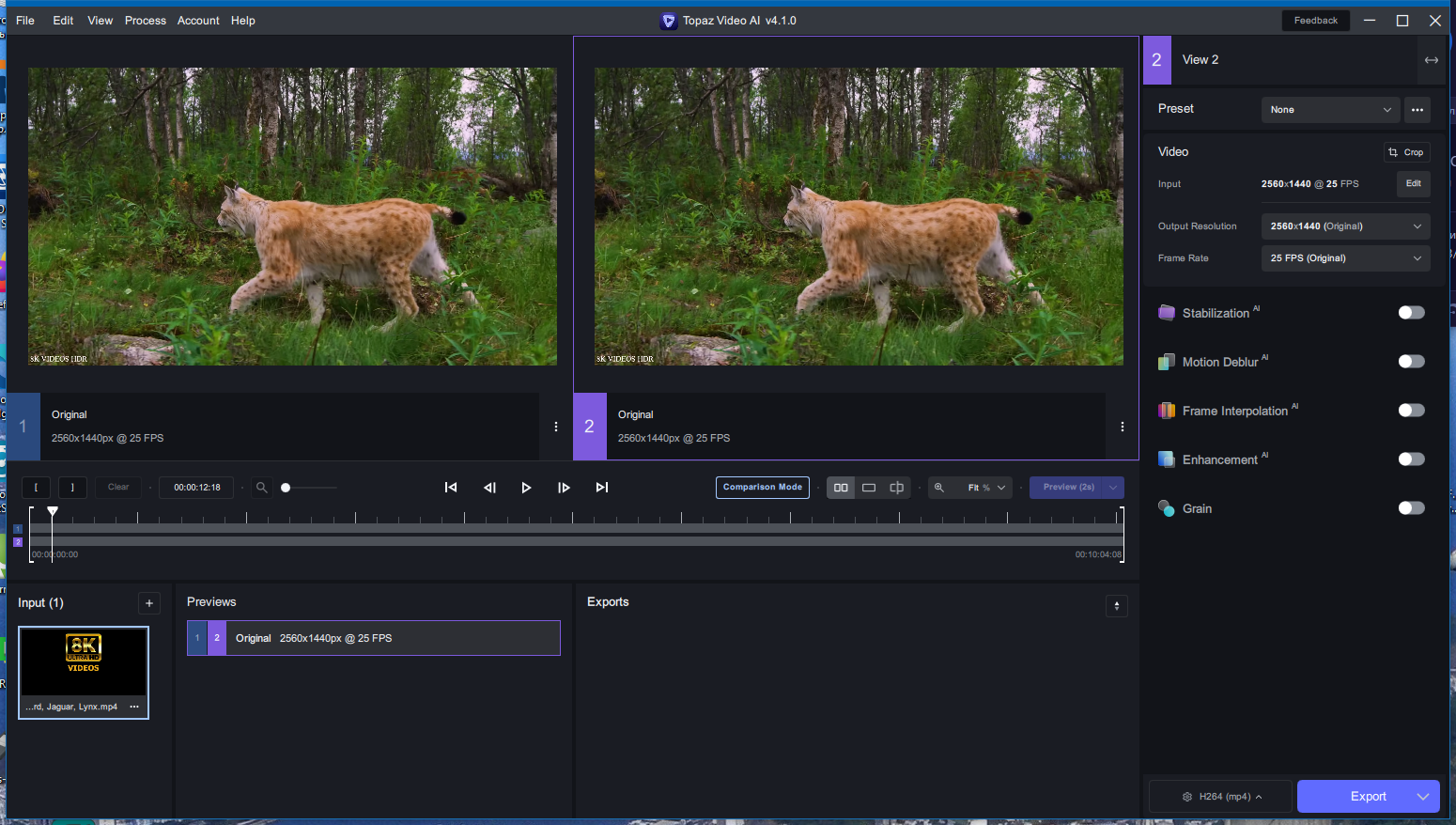Open the Frame Rate dropdown

pos(1345,257)
